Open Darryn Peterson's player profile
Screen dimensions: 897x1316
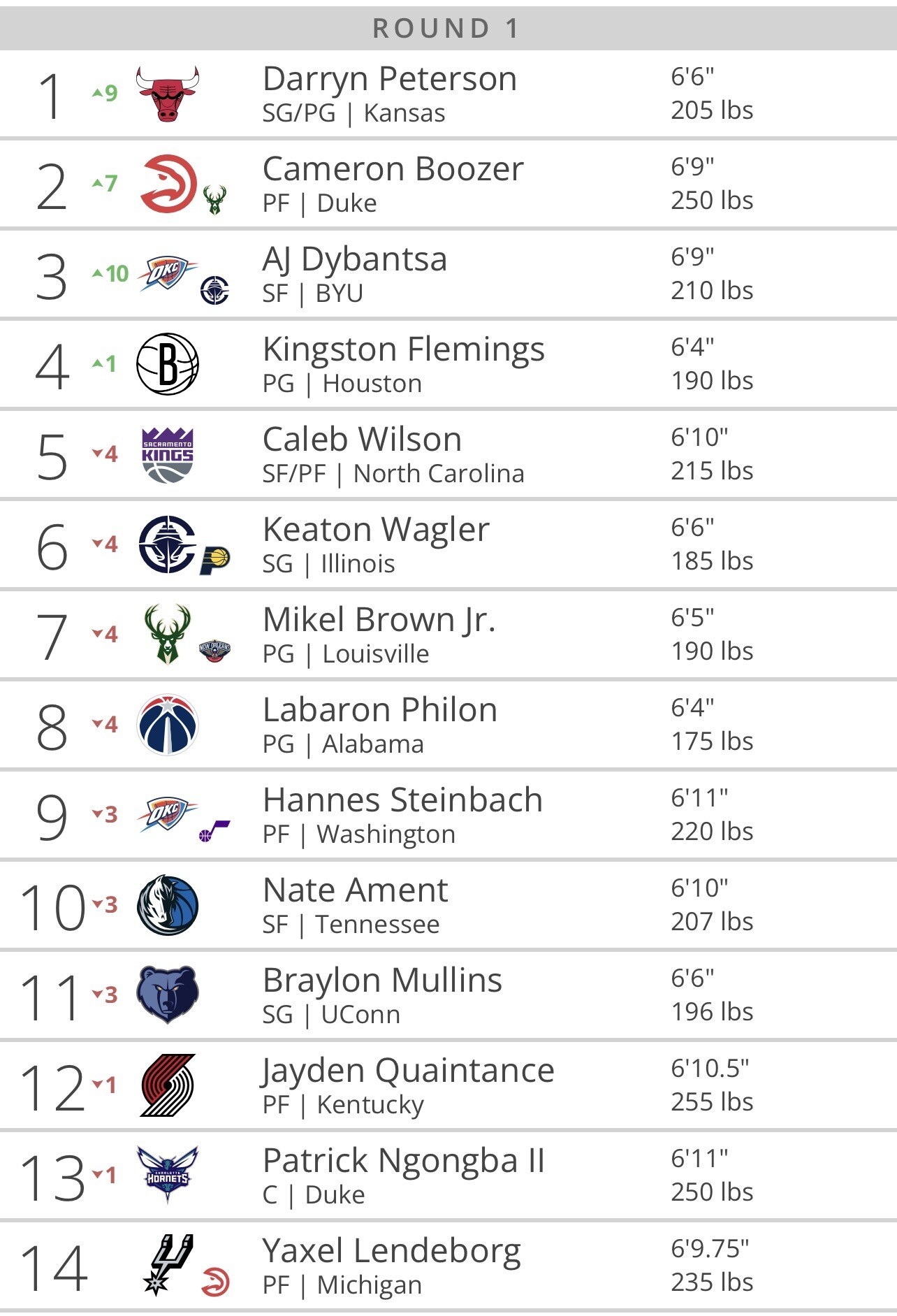(390, 79)
